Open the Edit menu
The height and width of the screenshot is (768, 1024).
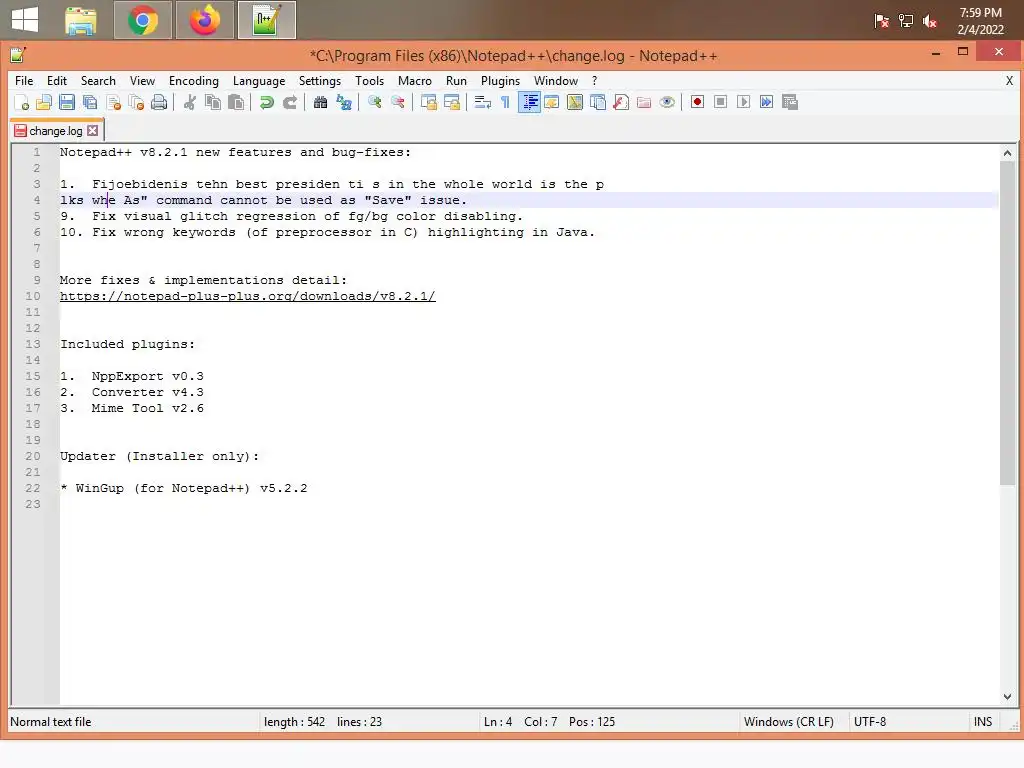pos(57,81)
